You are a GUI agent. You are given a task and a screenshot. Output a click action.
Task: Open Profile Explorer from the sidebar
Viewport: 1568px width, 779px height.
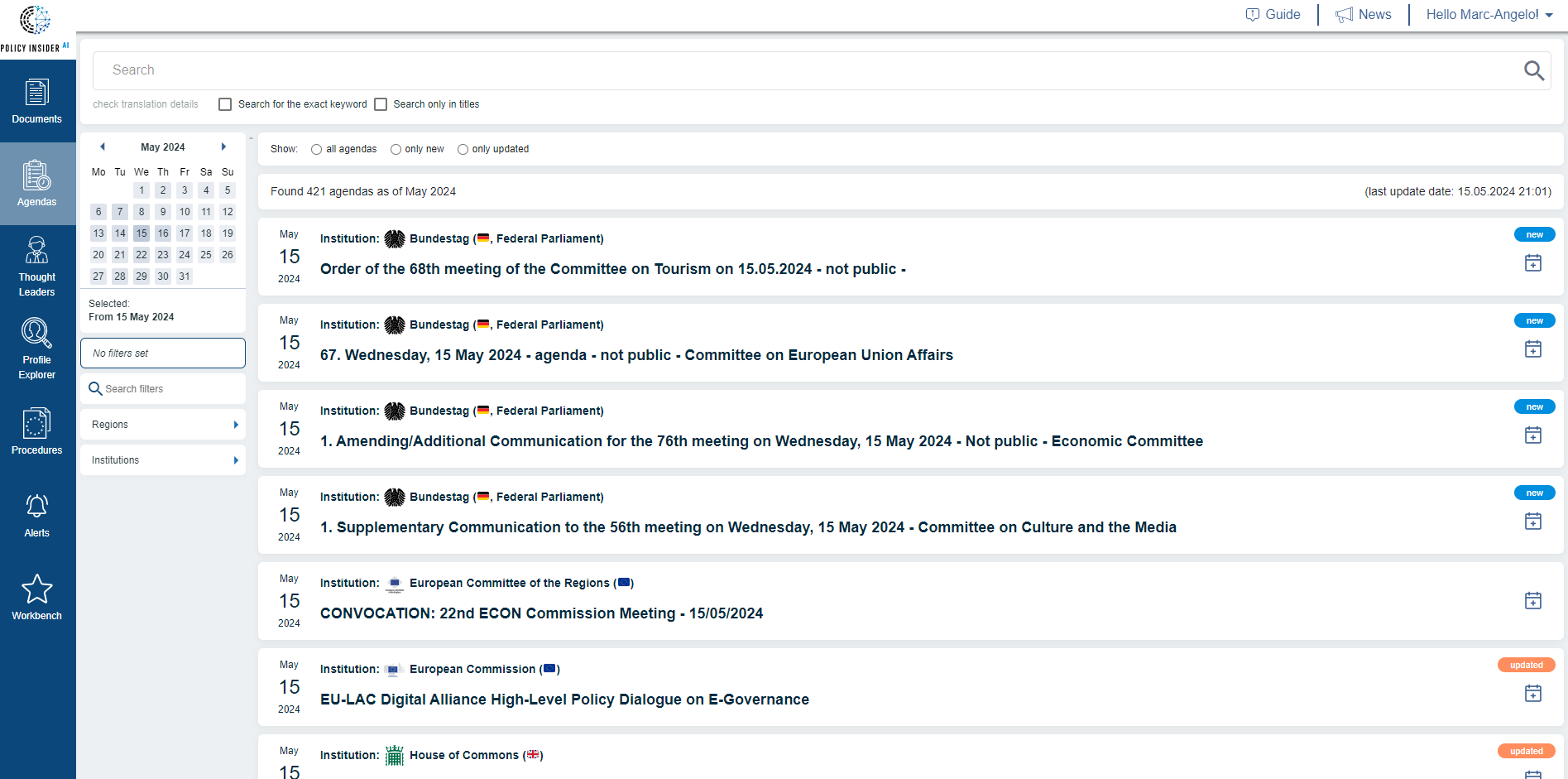pyautogui.click(x=37, y=349)
